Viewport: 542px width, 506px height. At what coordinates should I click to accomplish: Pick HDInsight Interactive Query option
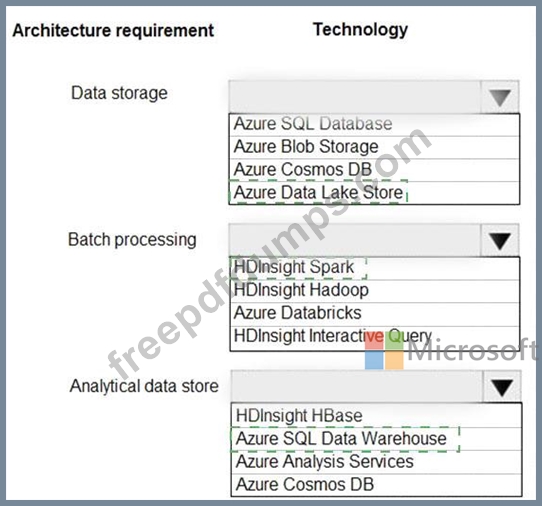click(x=374, y=338)
